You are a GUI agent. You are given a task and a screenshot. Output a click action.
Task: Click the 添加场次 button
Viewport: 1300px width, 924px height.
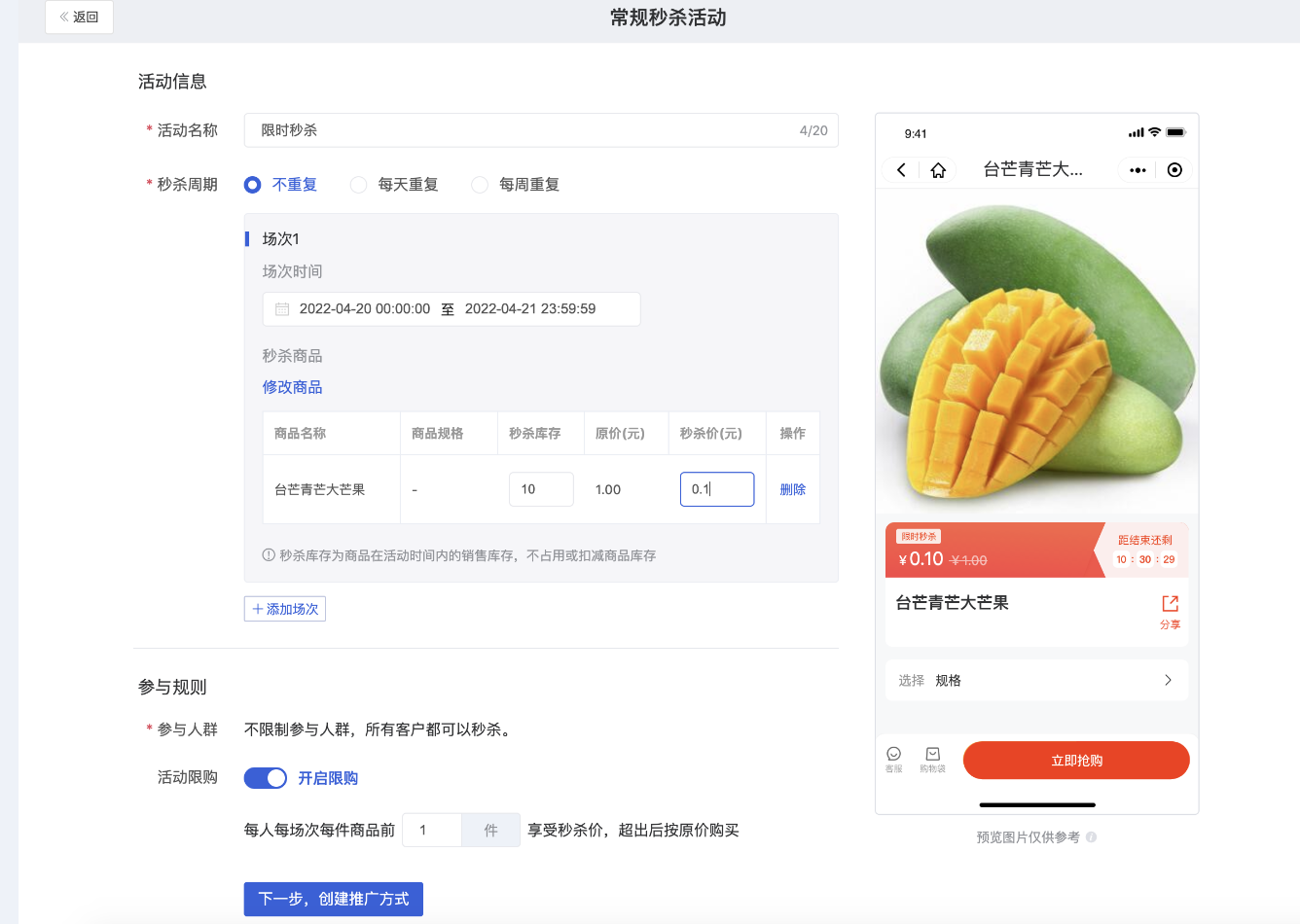285,609
